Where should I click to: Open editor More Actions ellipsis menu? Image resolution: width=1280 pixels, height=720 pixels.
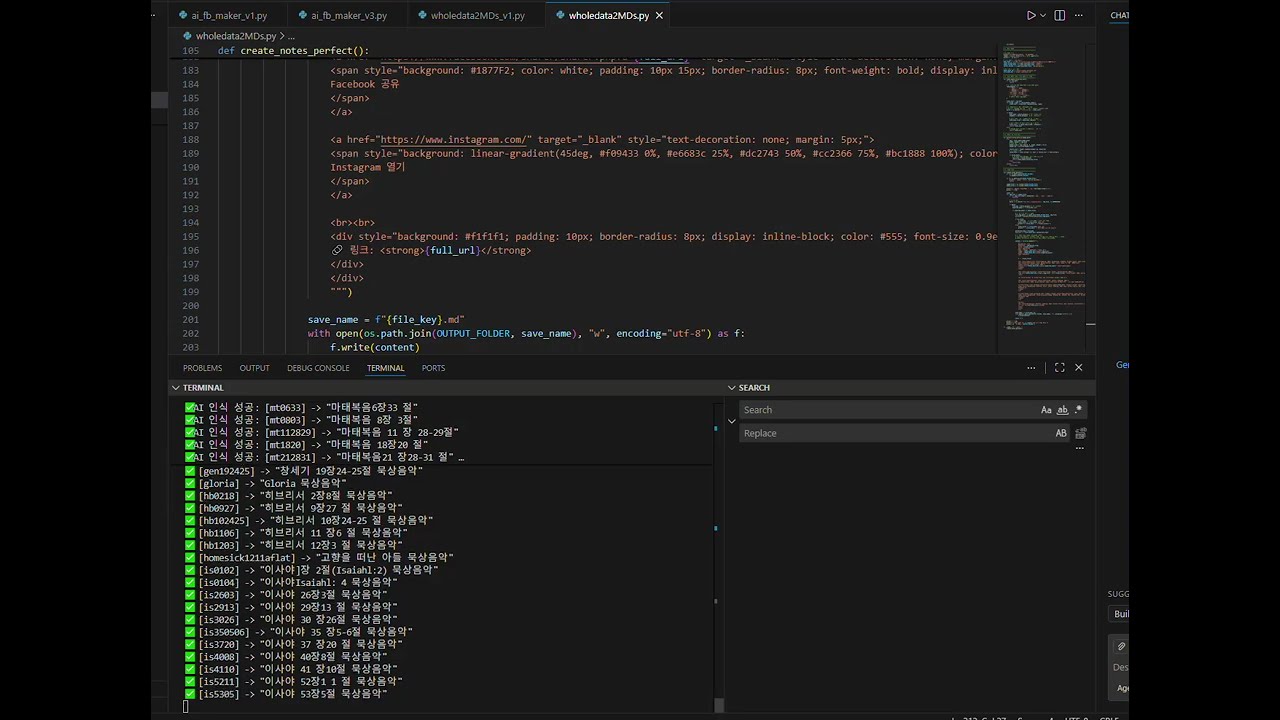(x=1080, y=15)
